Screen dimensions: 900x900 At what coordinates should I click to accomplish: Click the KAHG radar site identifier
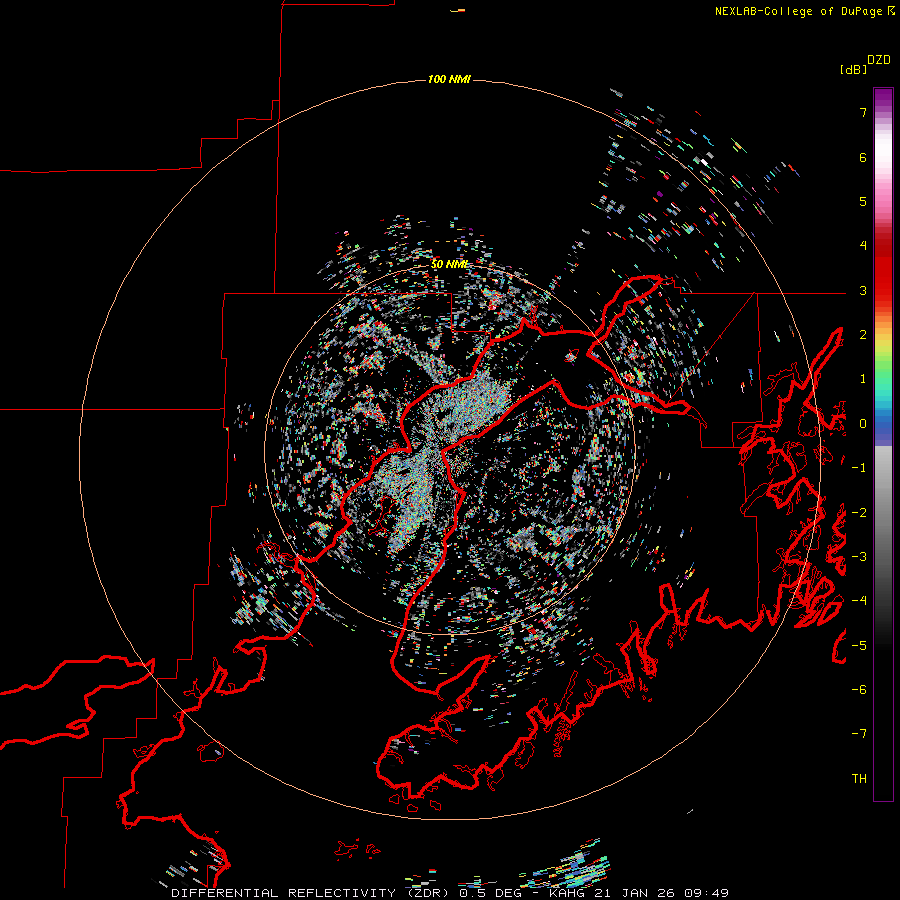(567, 893)
